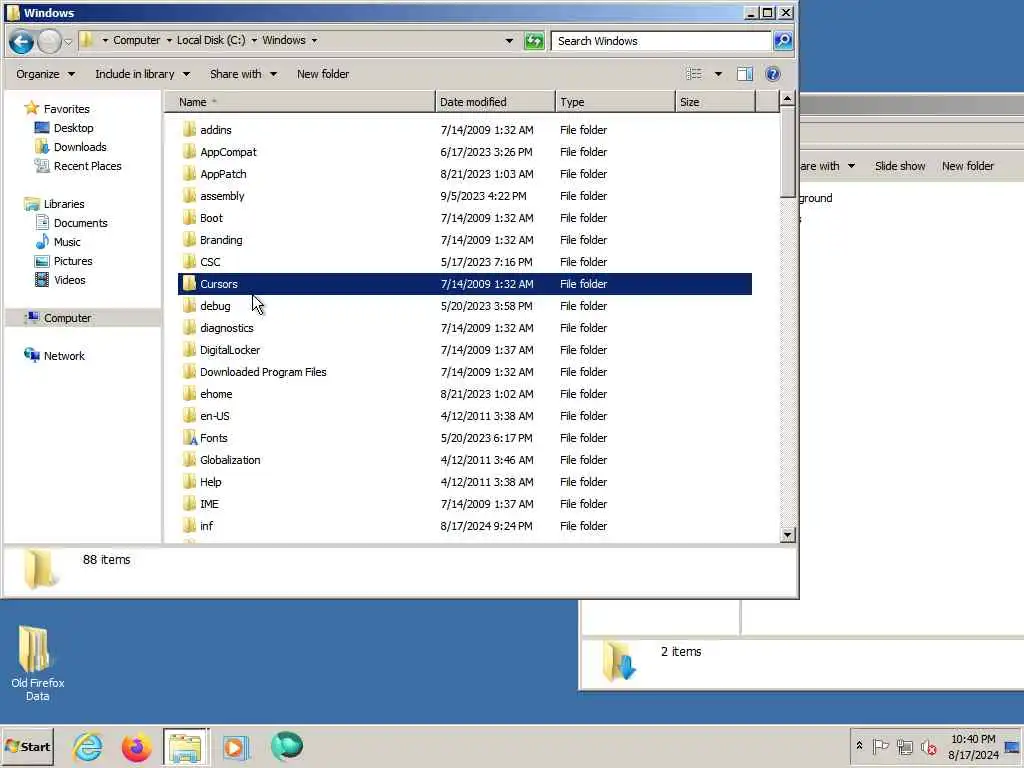The height and width of the screenshot is (768, 1024).
Task: Toggle the preview pane icon
Action: [x=744, y=74]
